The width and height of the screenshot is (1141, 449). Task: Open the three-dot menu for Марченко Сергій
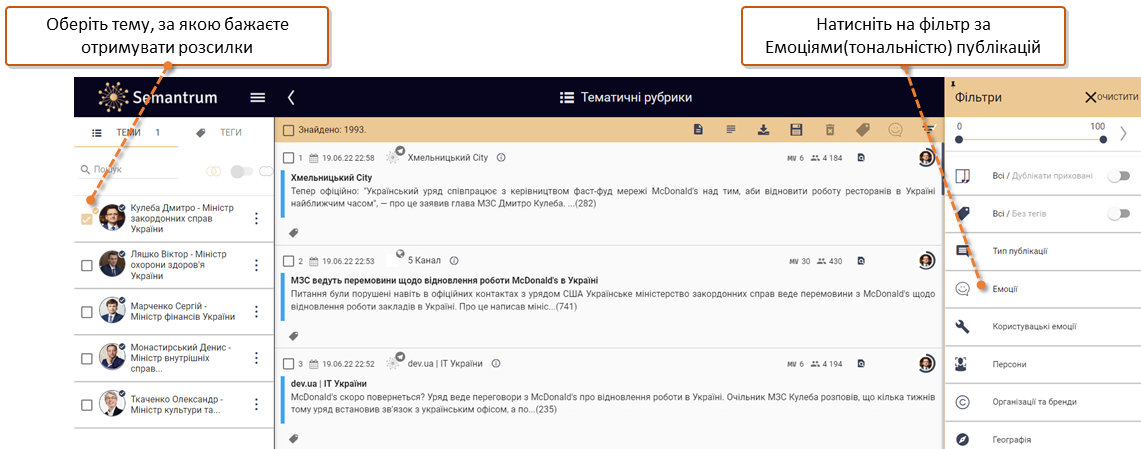tap(256, 311)
